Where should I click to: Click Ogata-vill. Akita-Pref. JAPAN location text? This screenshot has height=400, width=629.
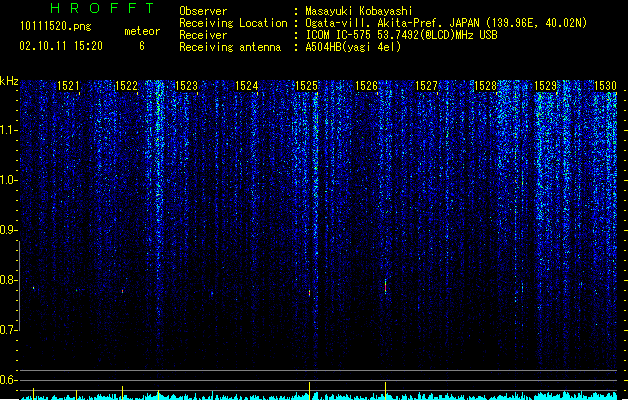click(446, 23)
